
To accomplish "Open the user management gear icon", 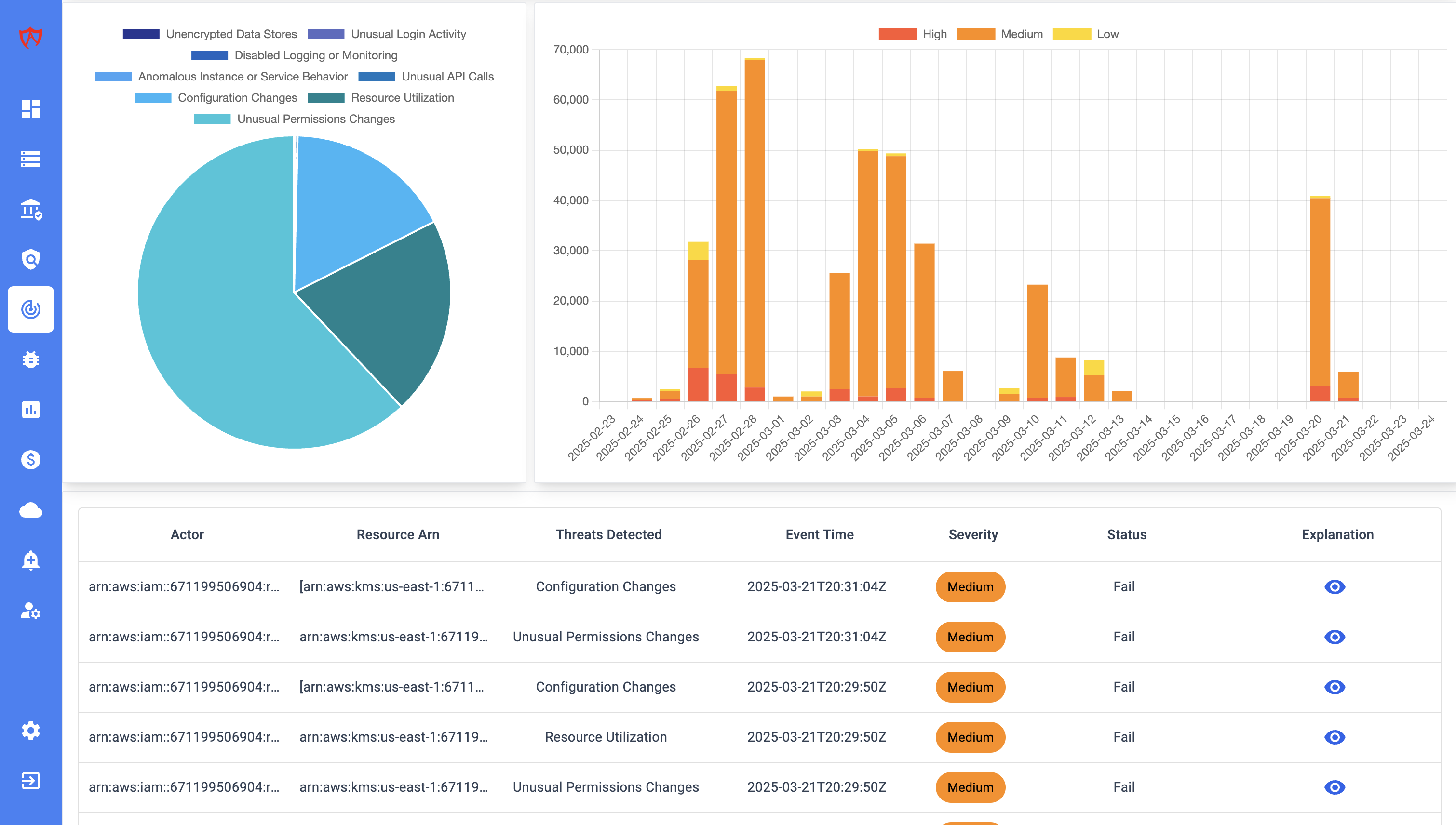I will click(x=30, y=610).
